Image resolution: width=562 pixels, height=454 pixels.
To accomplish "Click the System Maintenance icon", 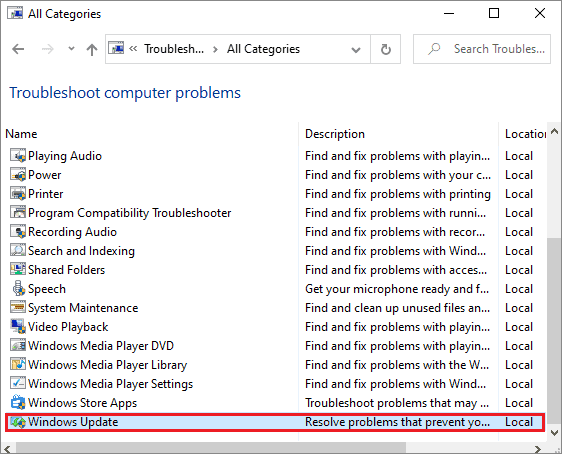I will point(18,307).
